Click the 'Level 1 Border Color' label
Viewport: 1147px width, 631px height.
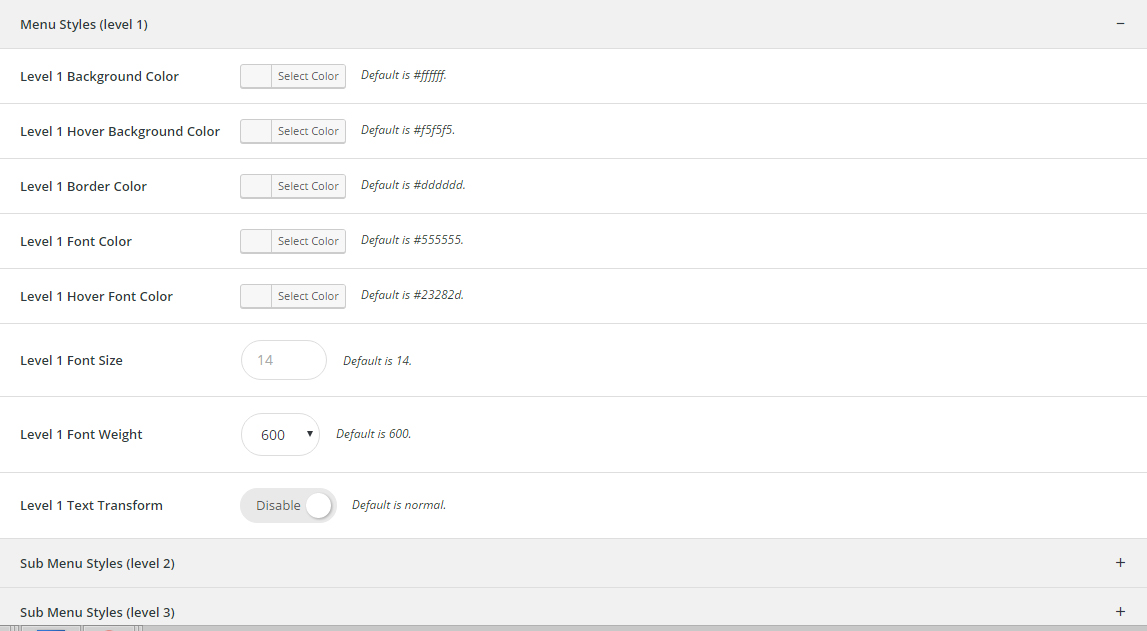[83, 186]
